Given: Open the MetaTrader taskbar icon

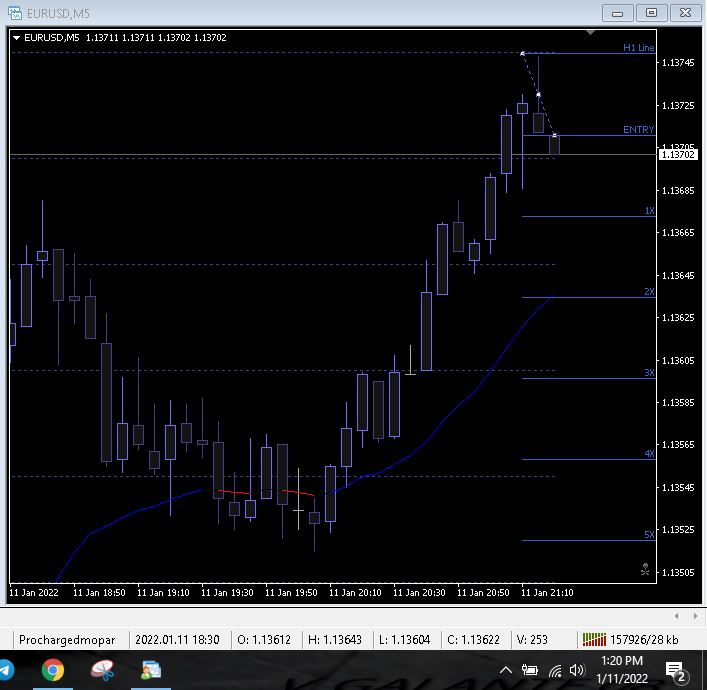Looking at the screenshot, I should click(x=151, y=670).
